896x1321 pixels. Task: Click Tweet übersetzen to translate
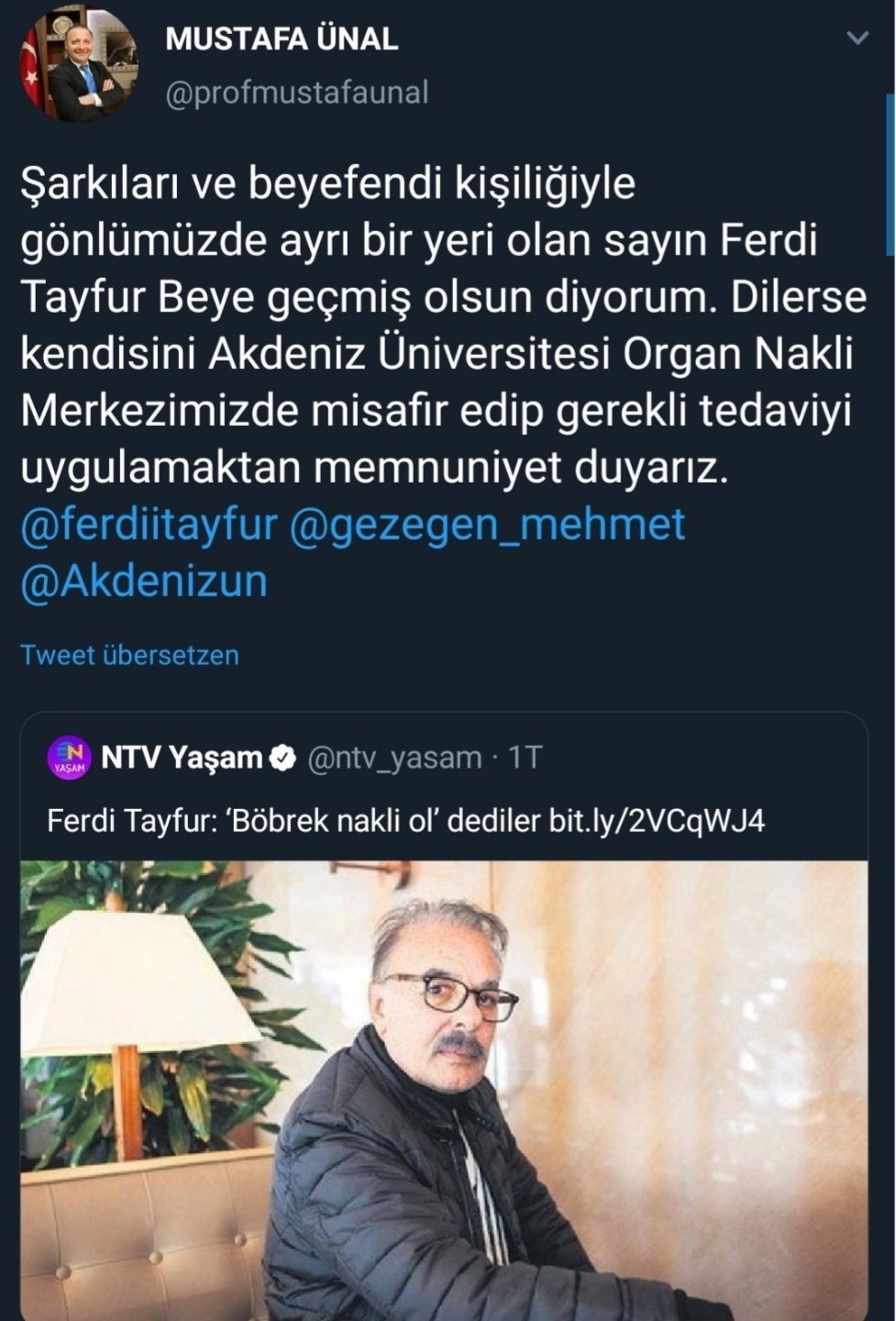click(129, 655)
